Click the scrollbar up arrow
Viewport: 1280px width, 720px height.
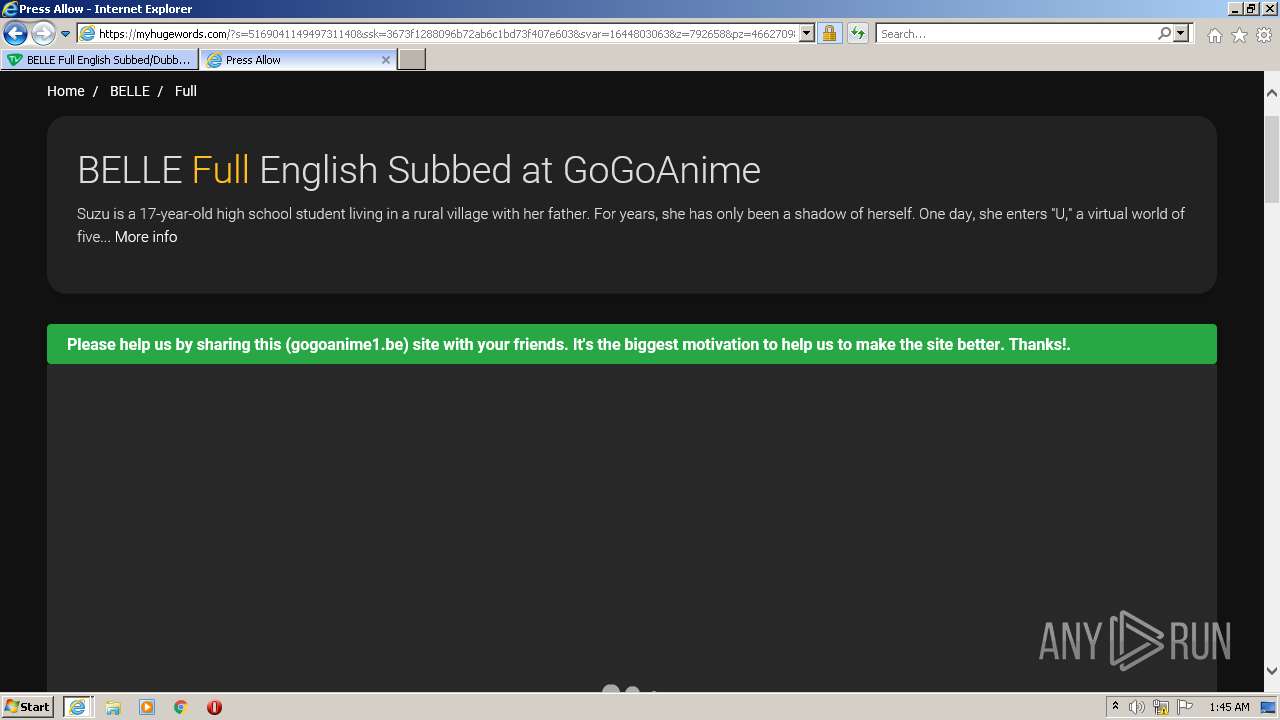click(x=1272, y=93)
